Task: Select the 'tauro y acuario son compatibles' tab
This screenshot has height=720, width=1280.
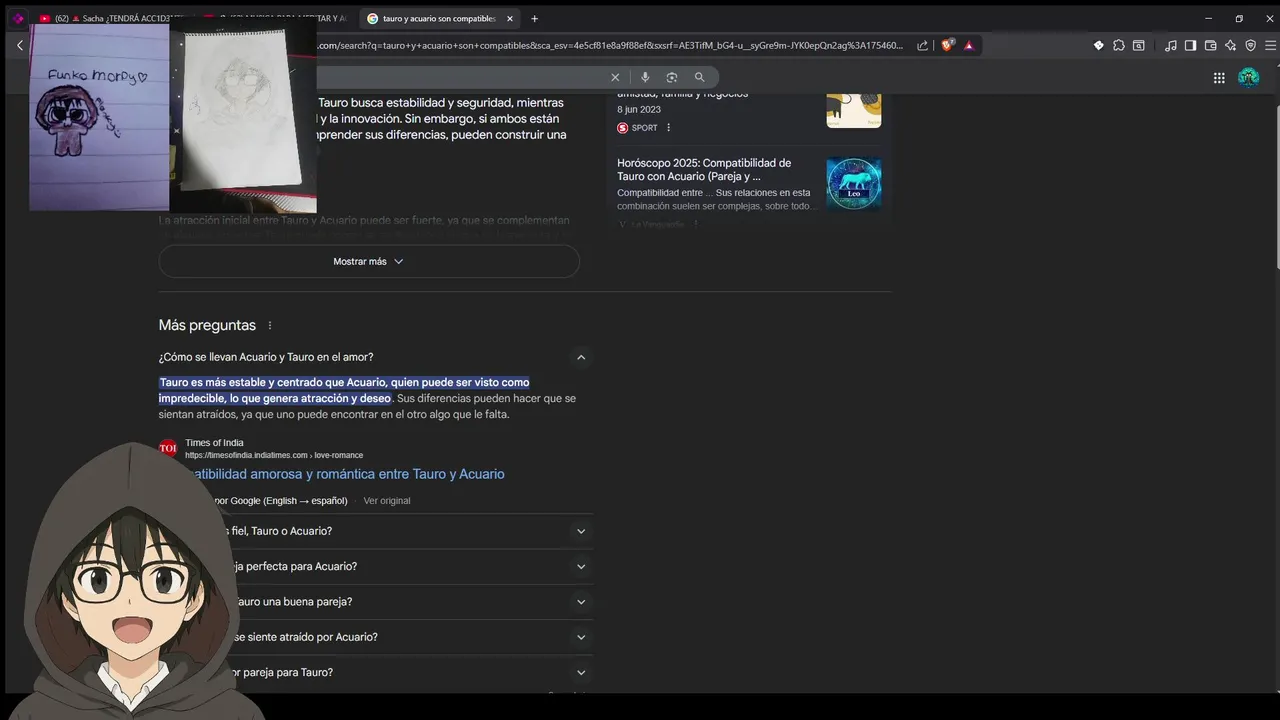Action: coord(438,18)
